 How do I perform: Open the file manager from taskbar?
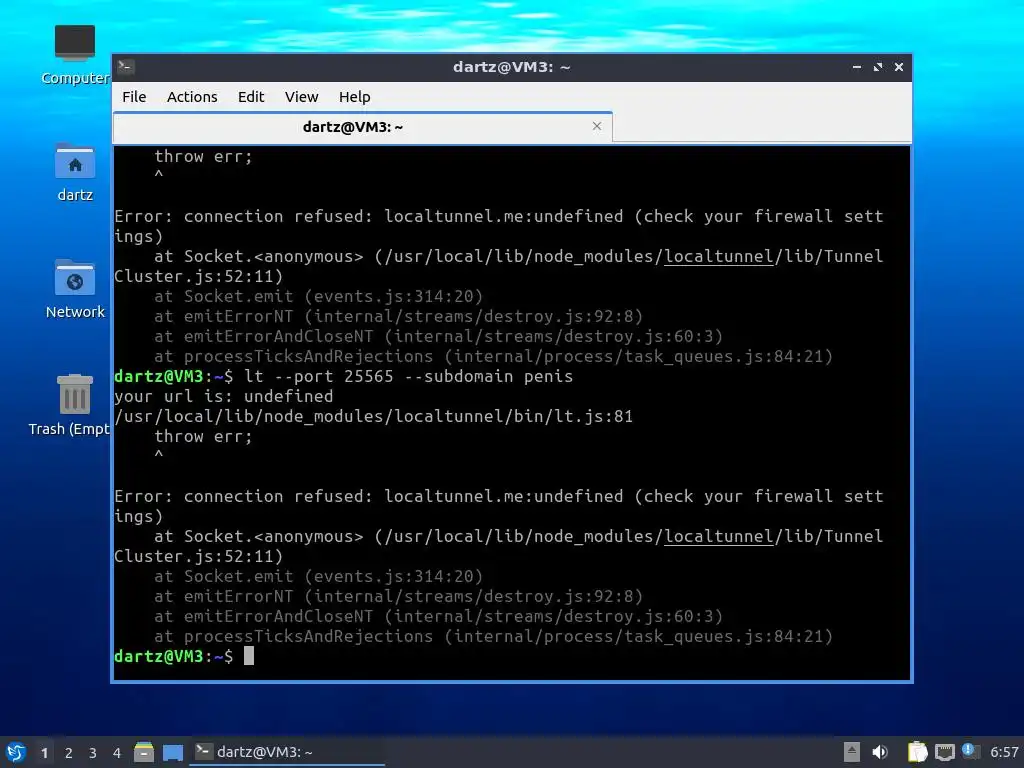pos(144,752)
